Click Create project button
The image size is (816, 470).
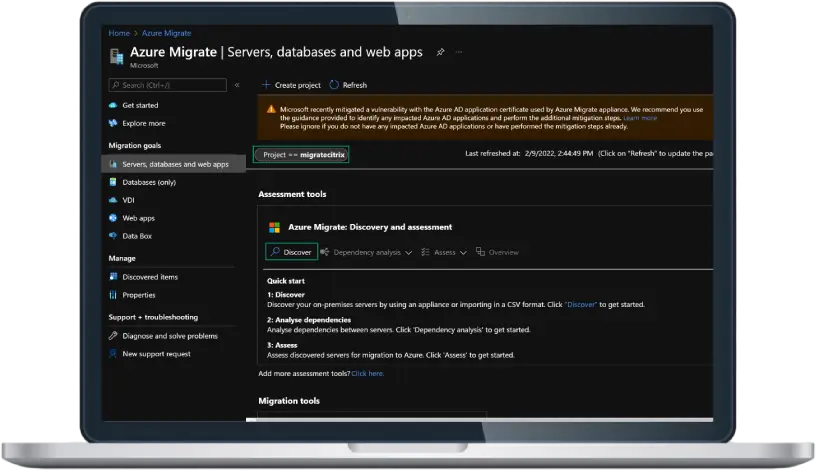[291, 85]
